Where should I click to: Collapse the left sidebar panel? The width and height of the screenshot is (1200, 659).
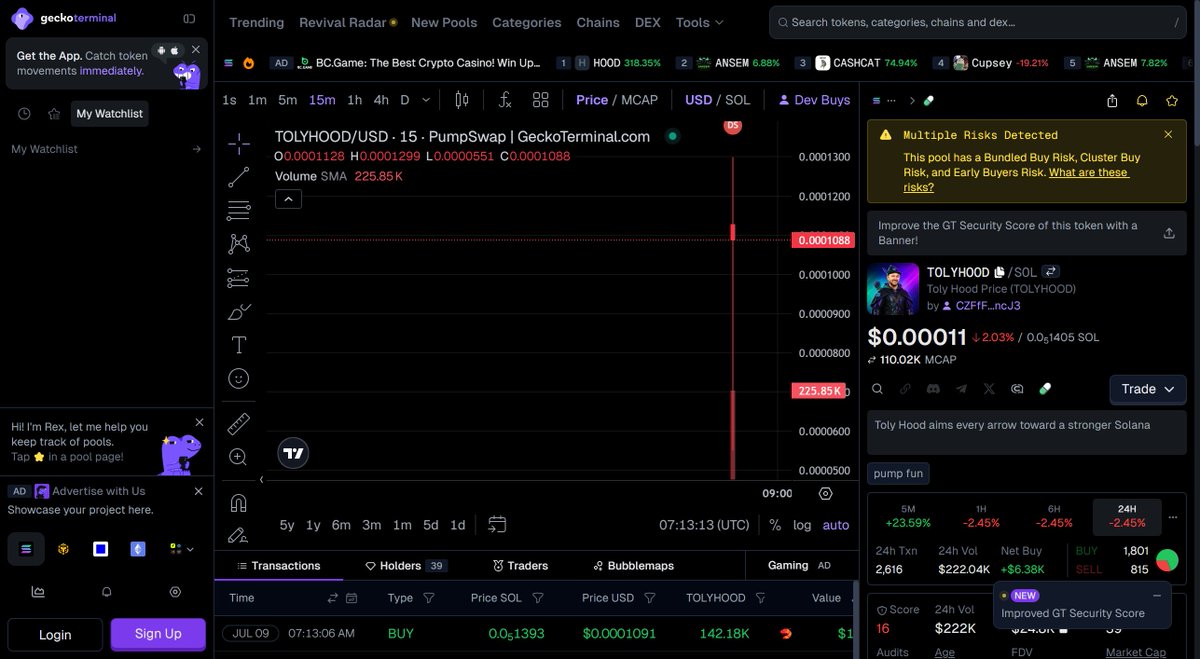(189, 18)
